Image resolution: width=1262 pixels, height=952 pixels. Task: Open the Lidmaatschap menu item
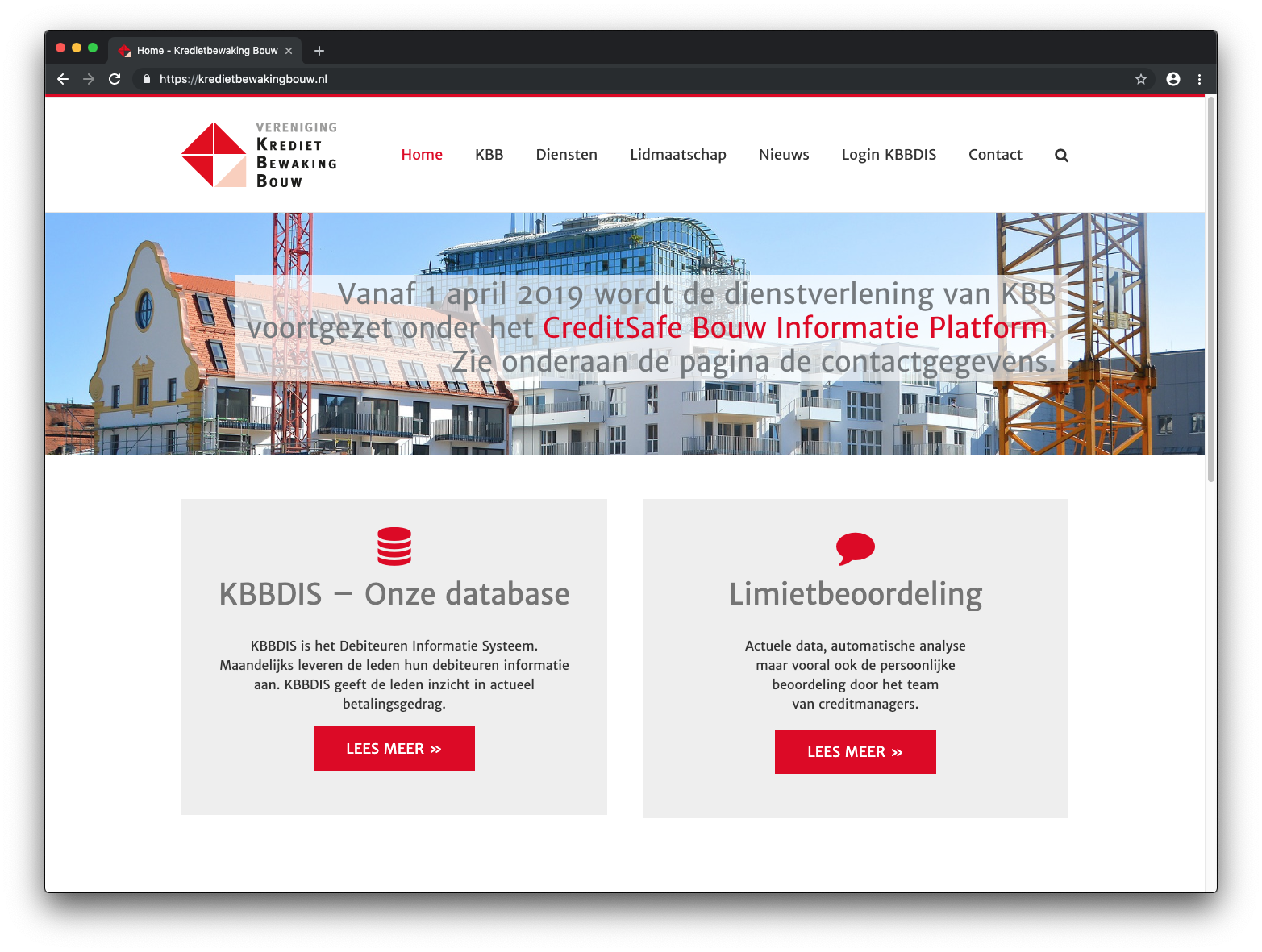click(677, 155)
